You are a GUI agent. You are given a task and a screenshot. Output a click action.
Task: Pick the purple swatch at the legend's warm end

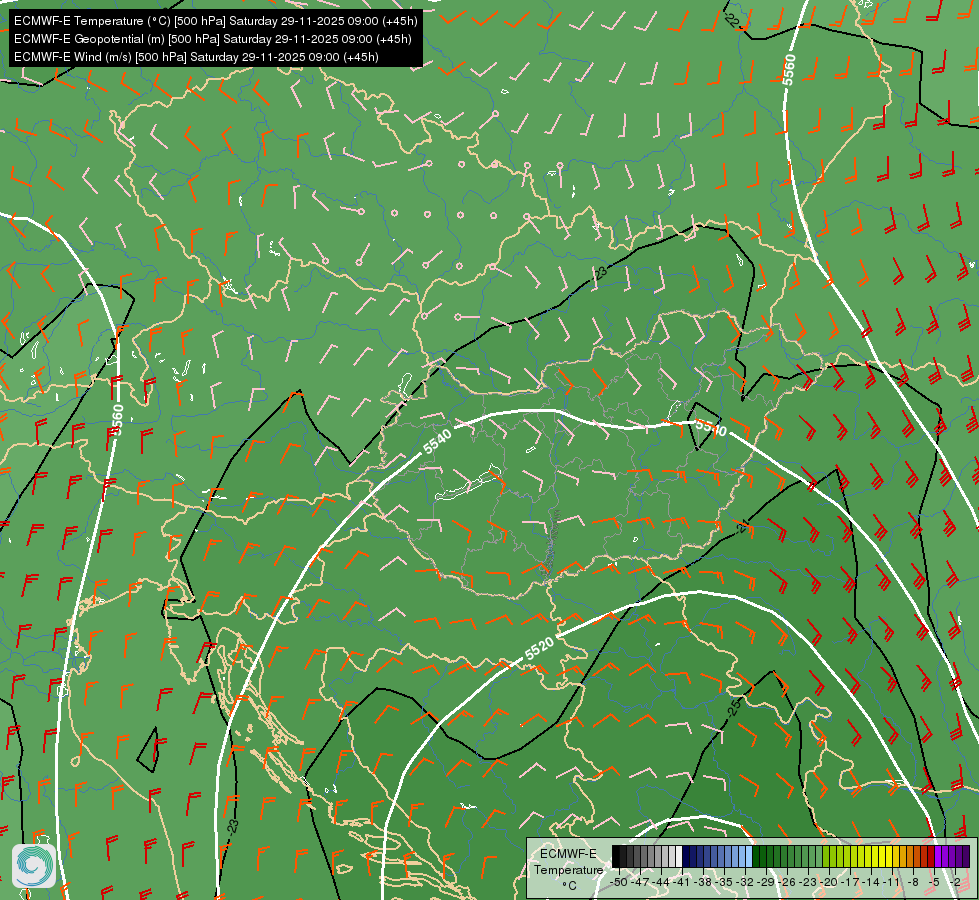tap(965, 857)
